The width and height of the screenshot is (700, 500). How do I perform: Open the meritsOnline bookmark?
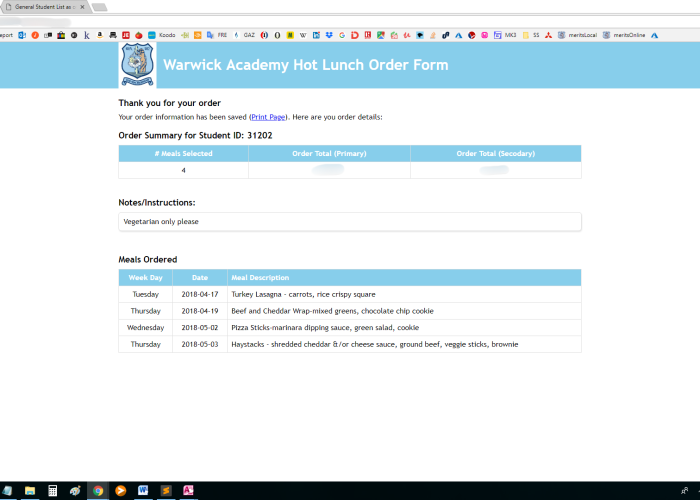(624, 35)
